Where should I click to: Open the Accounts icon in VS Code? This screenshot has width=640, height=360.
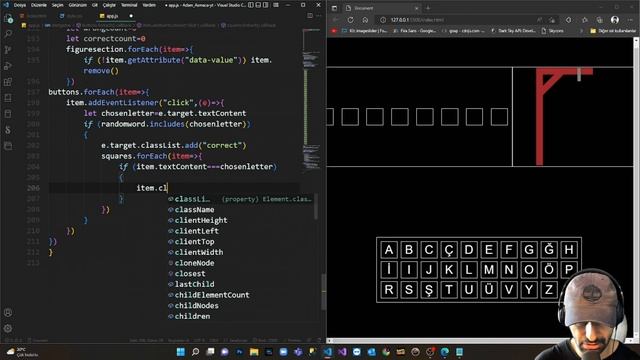(8, 313)
